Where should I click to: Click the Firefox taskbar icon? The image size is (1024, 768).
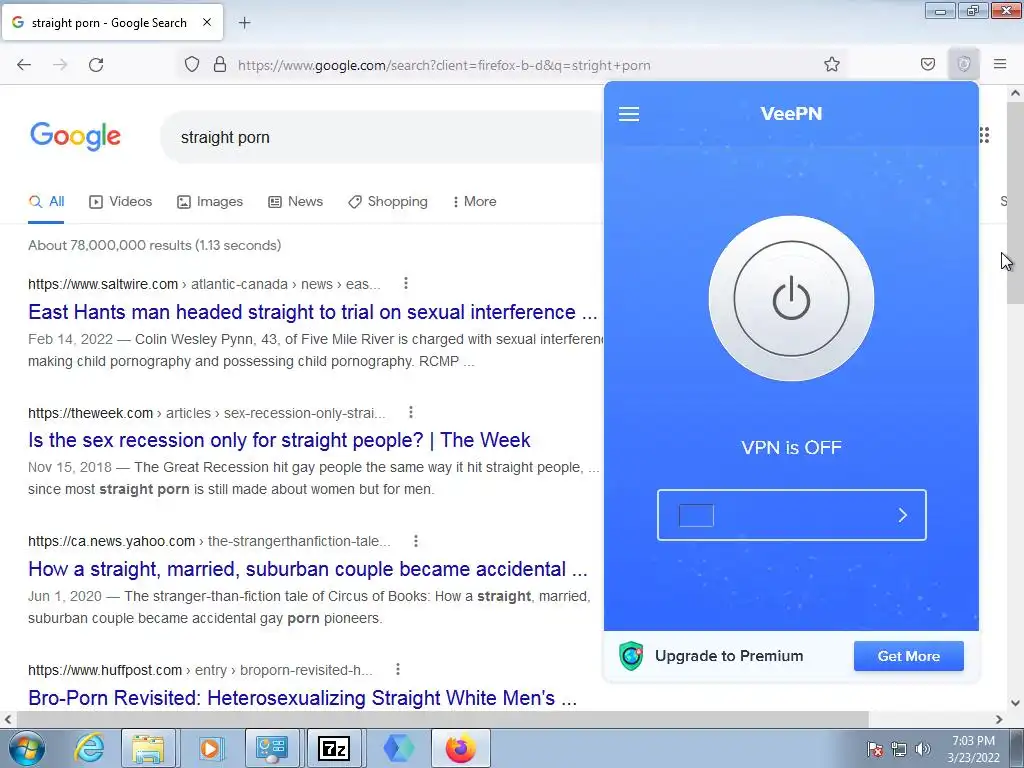(460, 748)
